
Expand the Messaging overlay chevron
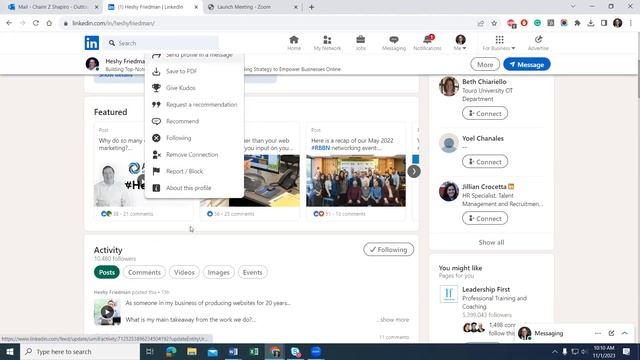point(624,333)
